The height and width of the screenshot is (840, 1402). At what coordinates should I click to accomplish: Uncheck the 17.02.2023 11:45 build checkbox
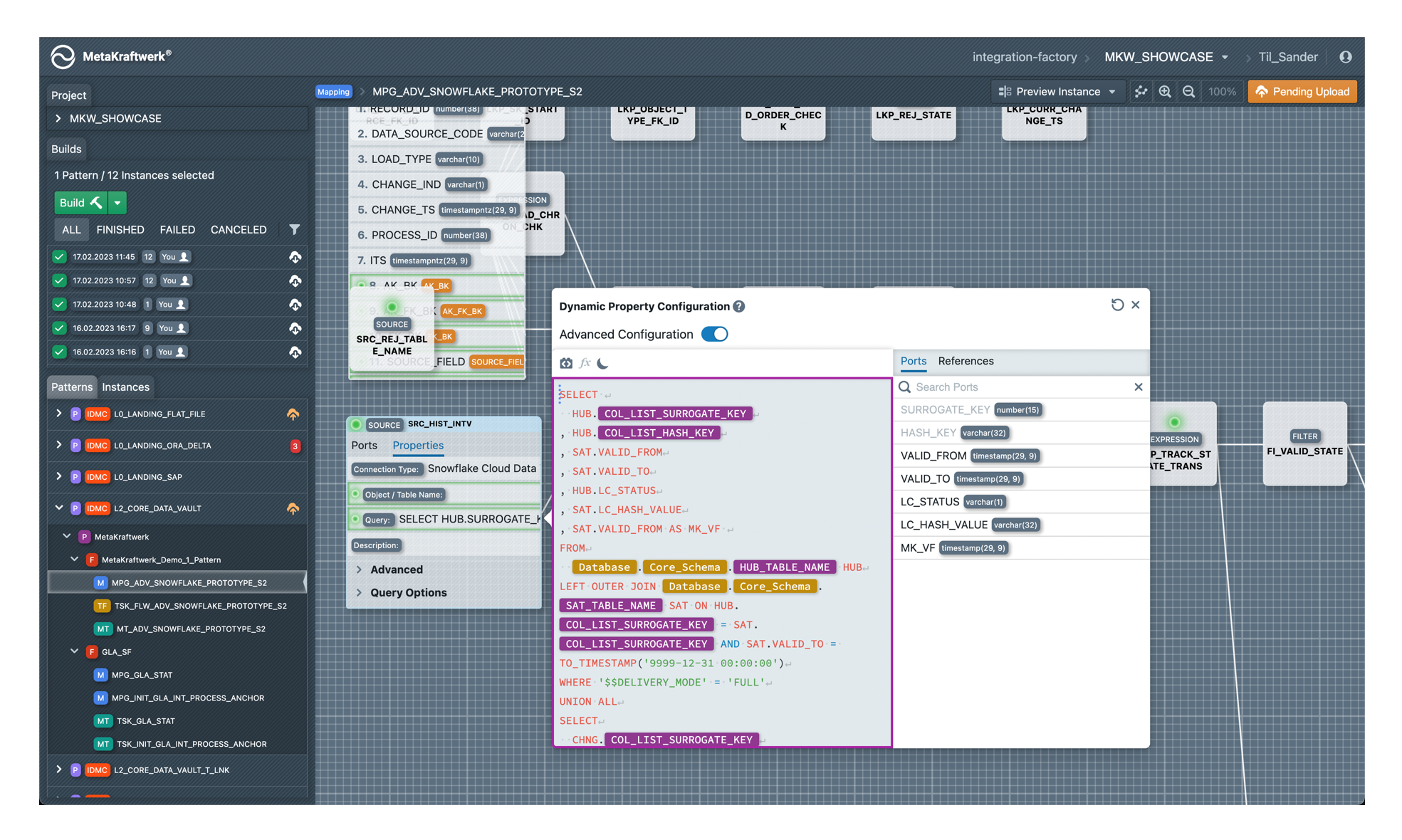click(60, 257)
